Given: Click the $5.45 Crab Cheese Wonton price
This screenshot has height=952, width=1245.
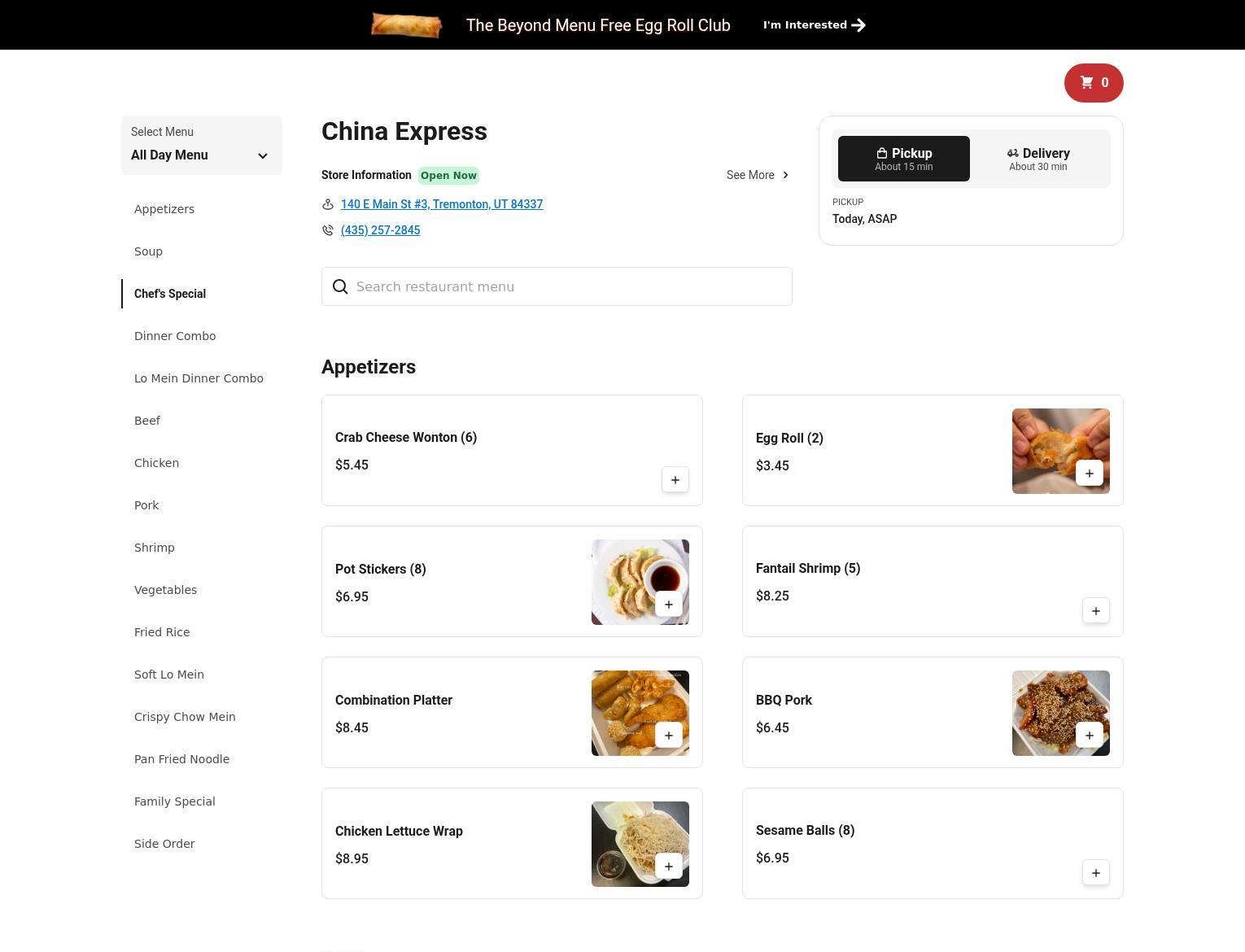Looking at the screenshot, I should pyautogui.click(x=352, y=465).
